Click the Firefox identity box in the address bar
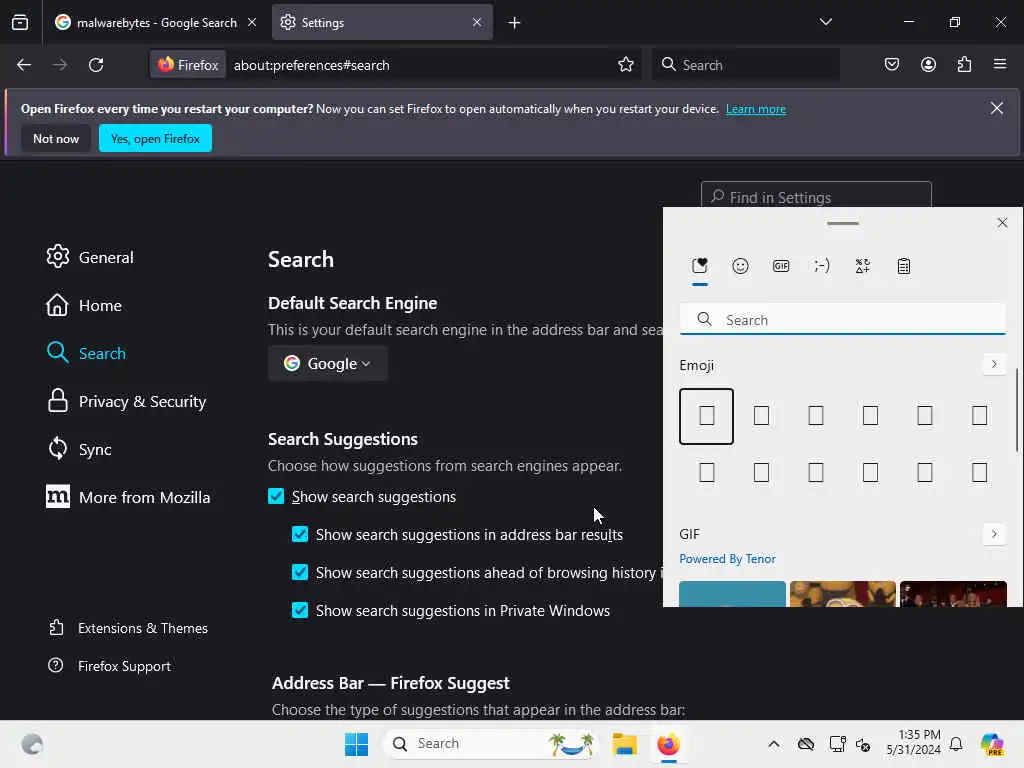Image resolution: width=1024 pixels, height=768 pixels. tap(188, 65)
